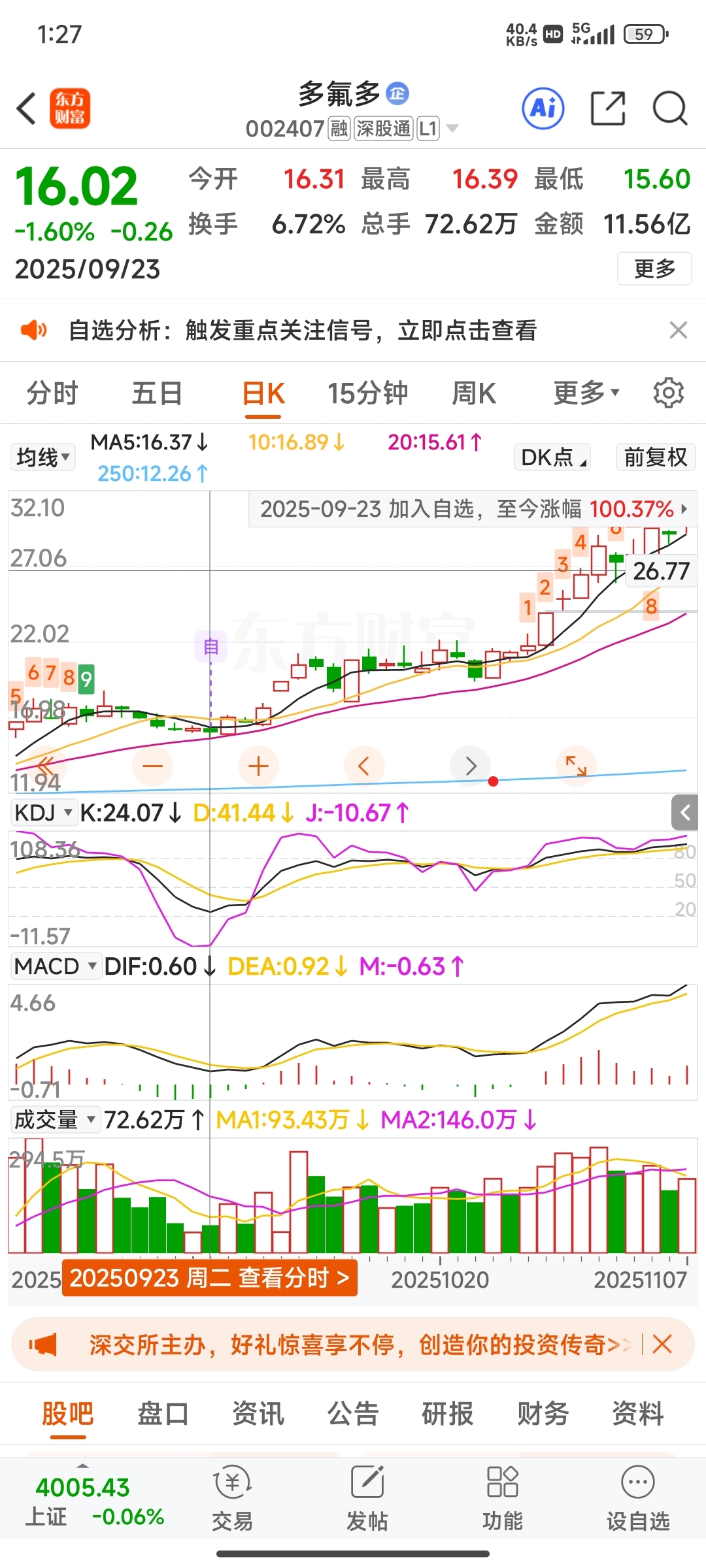This screenshot has height=1568, width=706.
Task: Tap the 自选分析 signal message text
Action: pos(303,330)
